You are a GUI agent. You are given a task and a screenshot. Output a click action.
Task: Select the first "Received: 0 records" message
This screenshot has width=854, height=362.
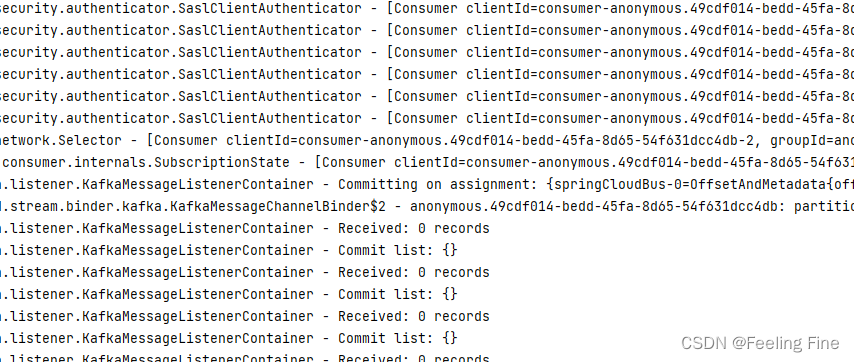413,228
